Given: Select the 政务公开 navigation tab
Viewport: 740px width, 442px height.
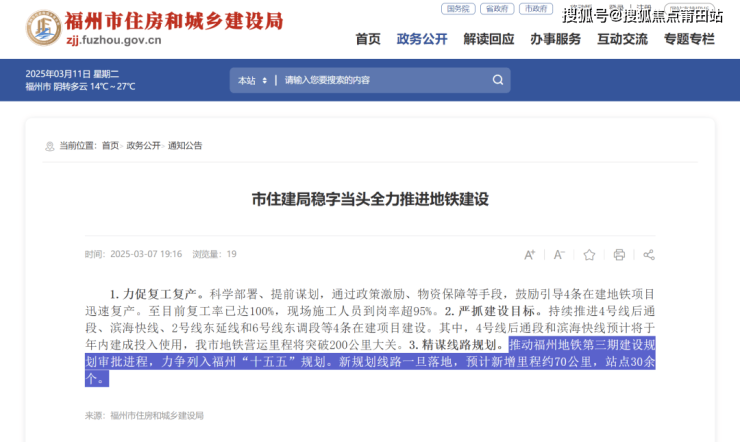Looking at the screenshot, I should point(422,39).
